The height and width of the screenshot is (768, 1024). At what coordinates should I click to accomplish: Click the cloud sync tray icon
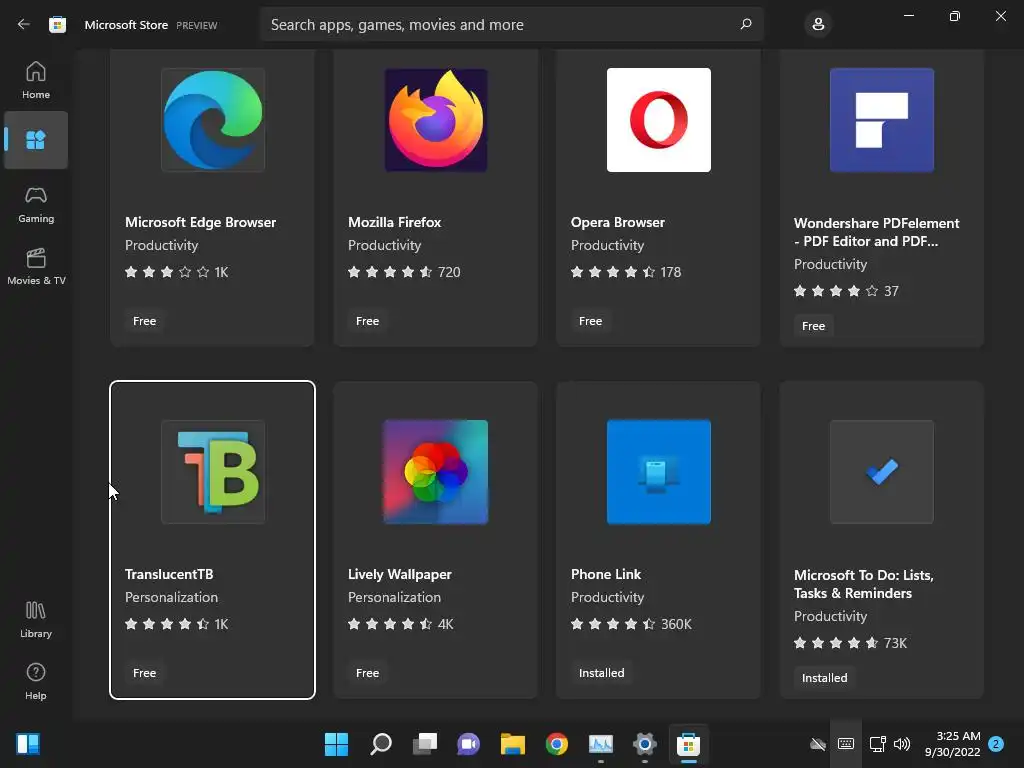click(818, 744)
